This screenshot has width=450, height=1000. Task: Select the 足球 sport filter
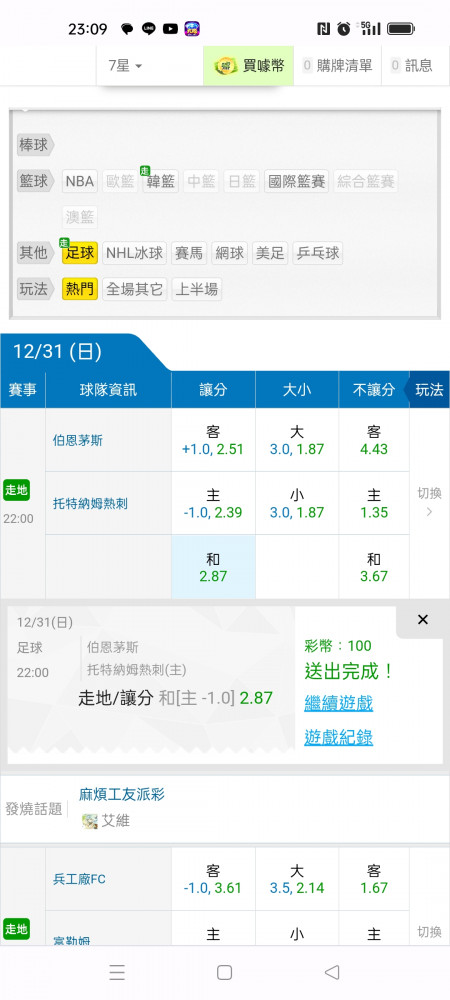80,253
